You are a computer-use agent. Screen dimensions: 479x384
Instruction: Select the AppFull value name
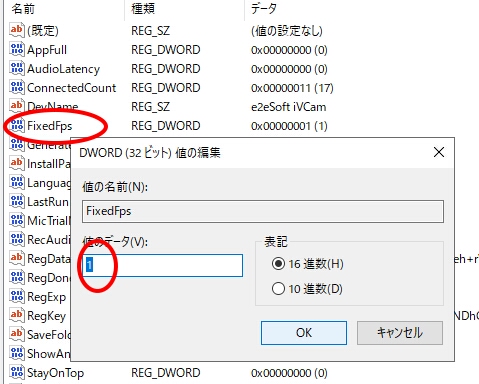point(47,50)
